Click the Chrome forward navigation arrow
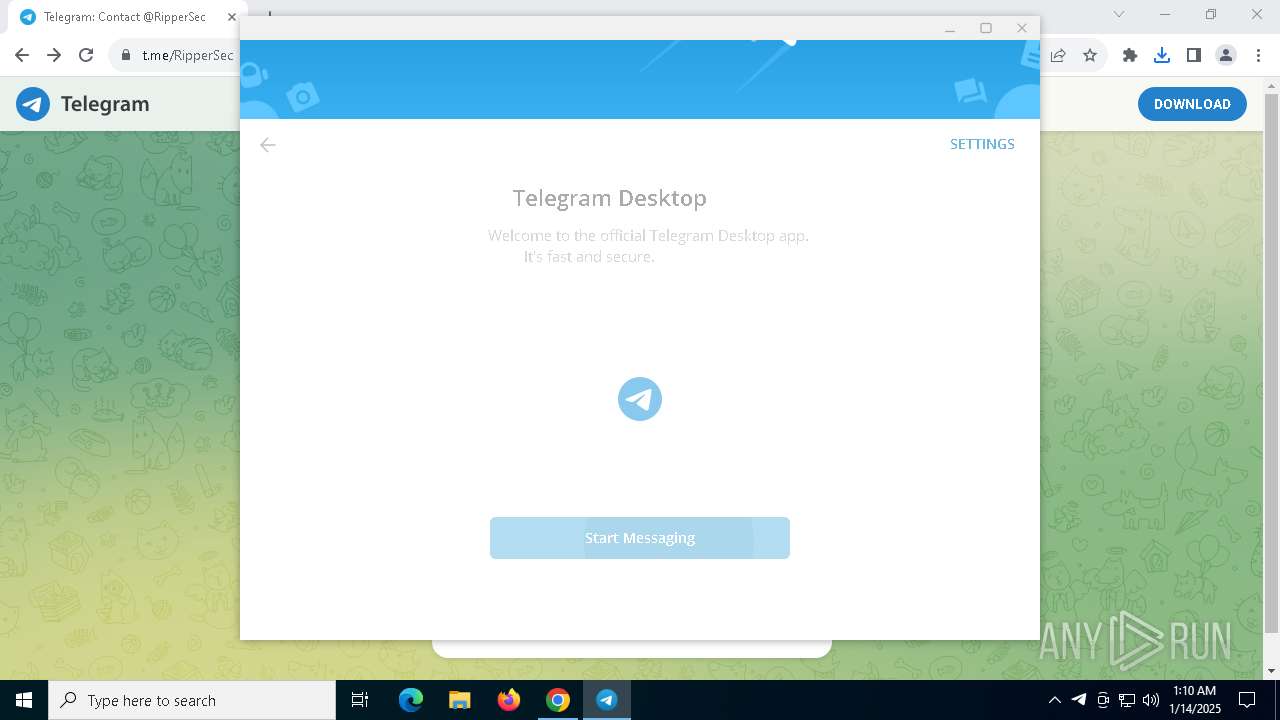Image resolution: width=1280 pixels, height=720 pixels. point(54,55)
